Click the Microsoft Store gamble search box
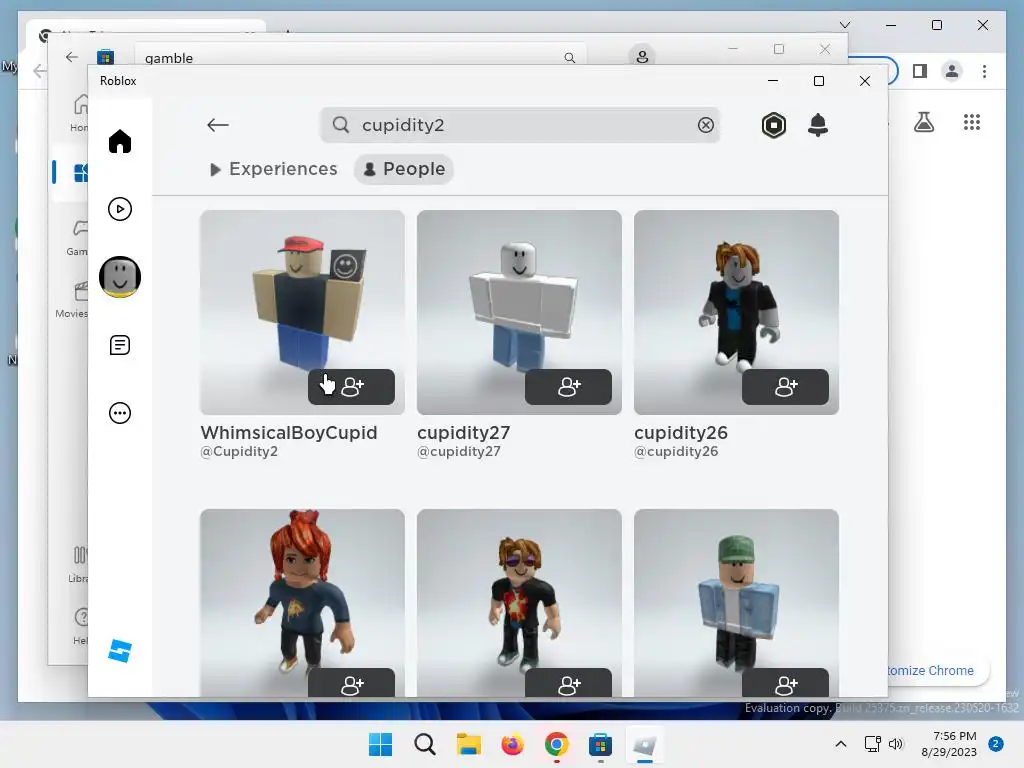The height and width of the screenshot is (768, 1024). [360, 57]
